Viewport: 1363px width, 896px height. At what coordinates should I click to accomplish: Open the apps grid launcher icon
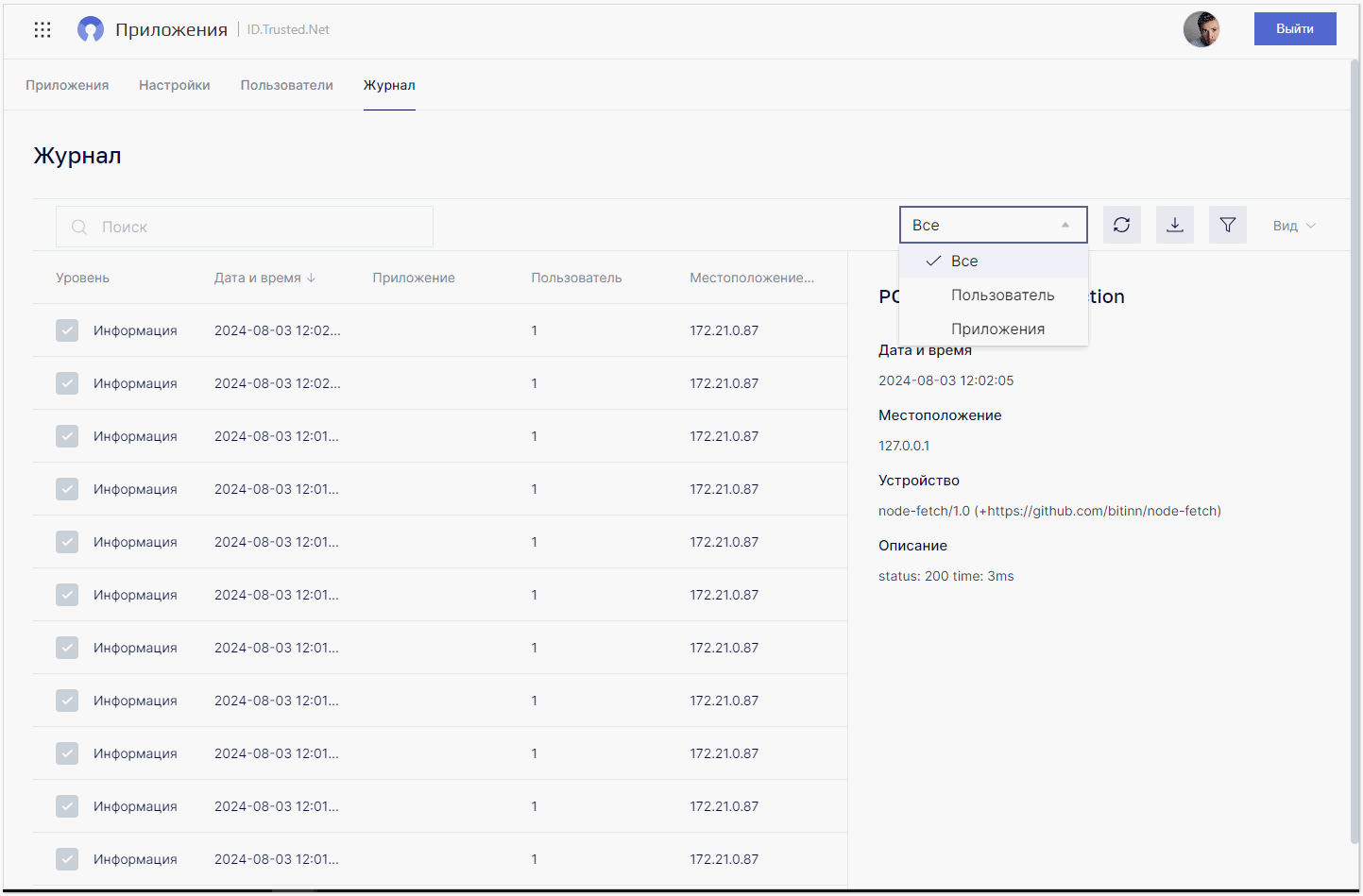[x=43, y=29]
